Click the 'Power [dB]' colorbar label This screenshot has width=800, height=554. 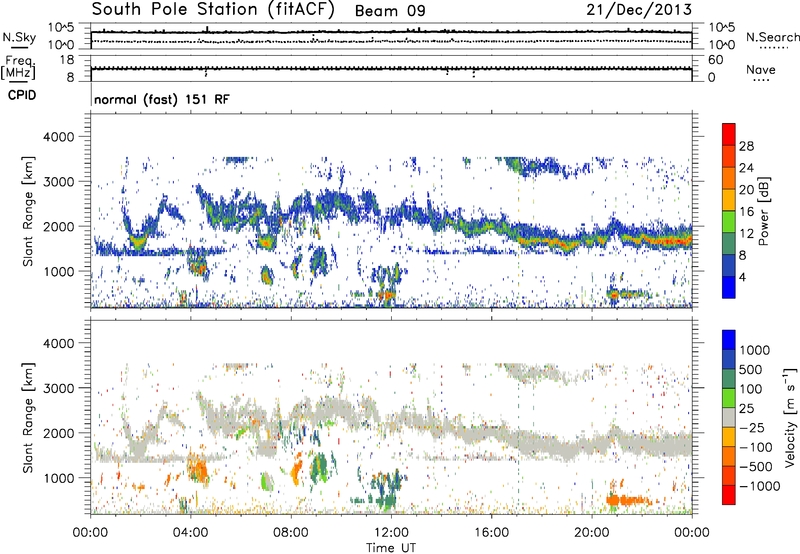point(763,211)
